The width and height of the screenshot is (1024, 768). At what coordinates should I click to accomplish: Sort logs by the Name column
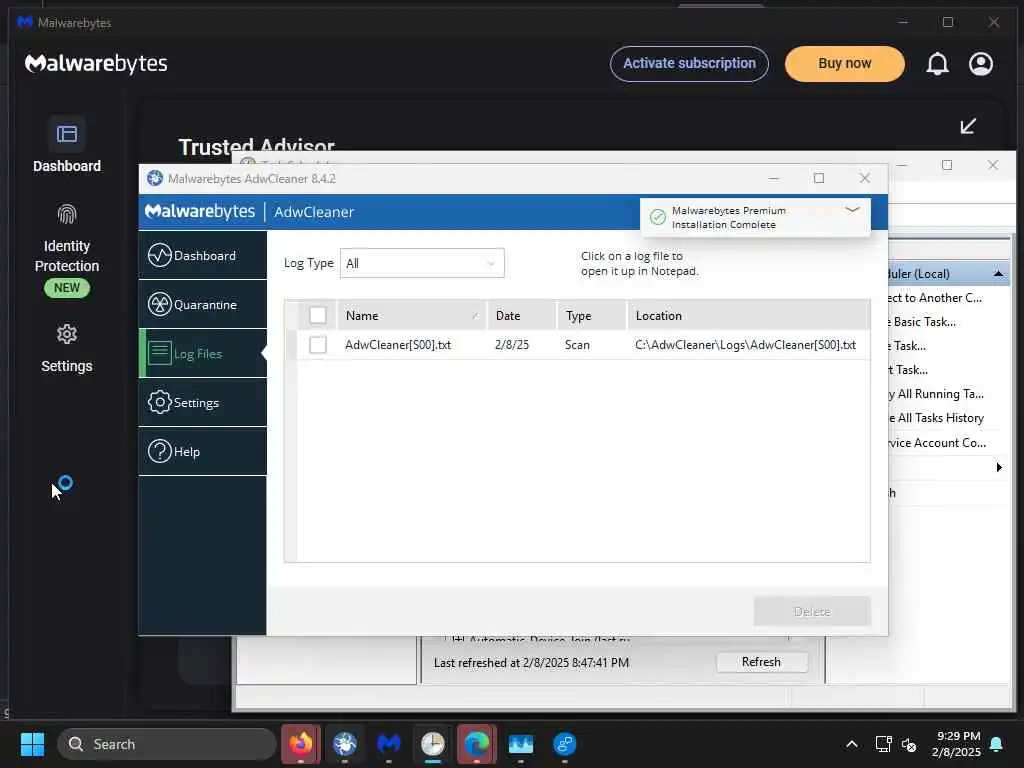click(411, 315)
